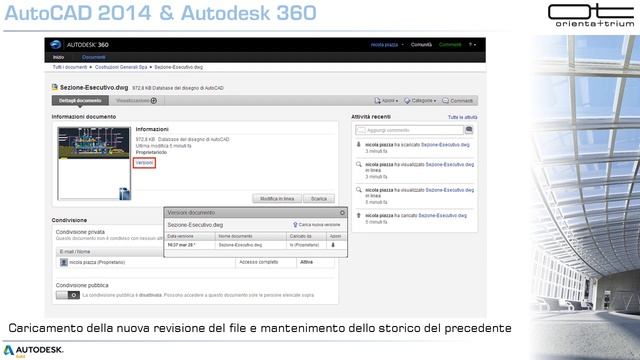Click the download icon of 'ha scaricato' activity
This screenshot has height=360, width=640.
(359, 144)
